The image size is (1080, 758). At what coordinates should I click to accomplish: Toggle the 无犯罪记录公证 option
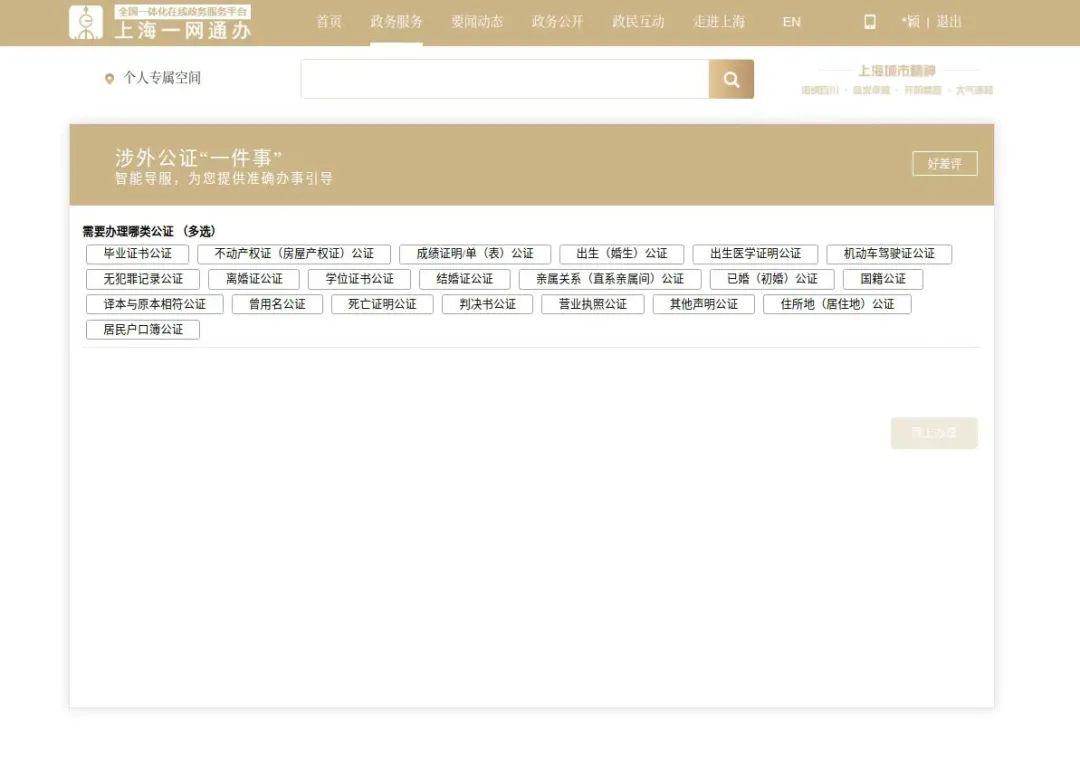pyautogui.click(x=143, y=279)
